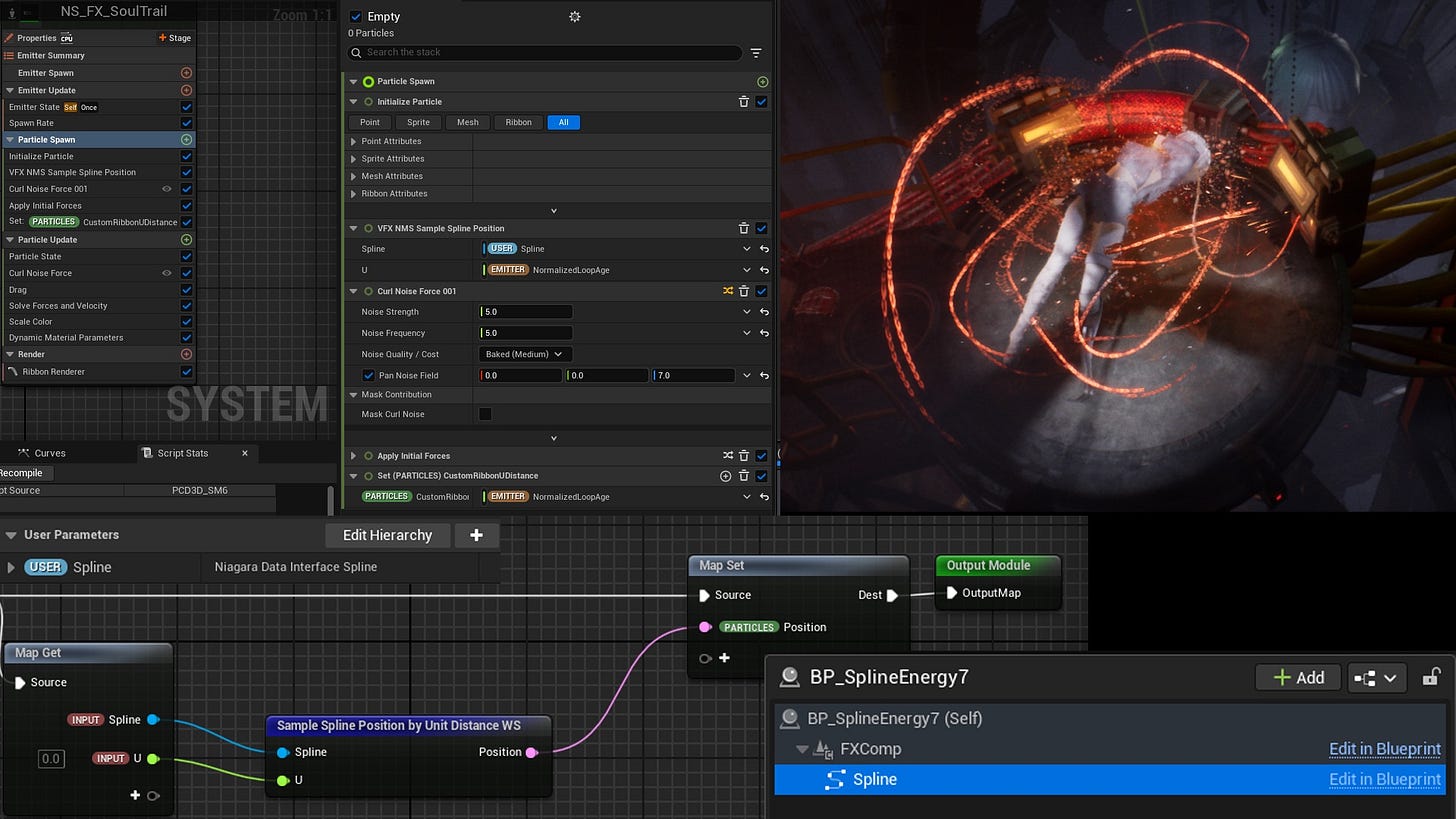Image resolution: width=1456 pixels, height=819 pixels.
Task: Expand the Sprite Attributes section
Action: [354, 159]
